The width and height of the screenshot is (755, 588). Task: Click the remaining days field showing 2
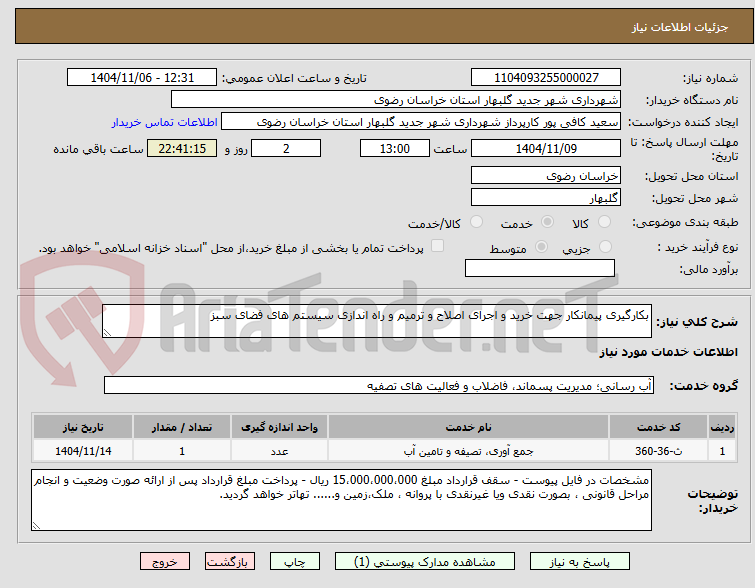[286, 148]
